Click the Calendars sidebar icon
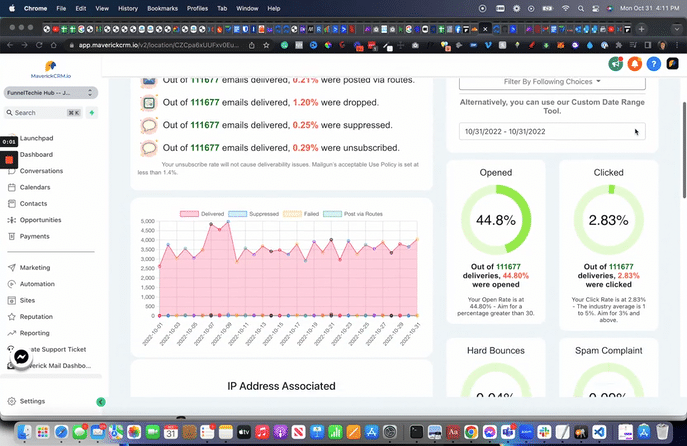 tap(12, 187)
